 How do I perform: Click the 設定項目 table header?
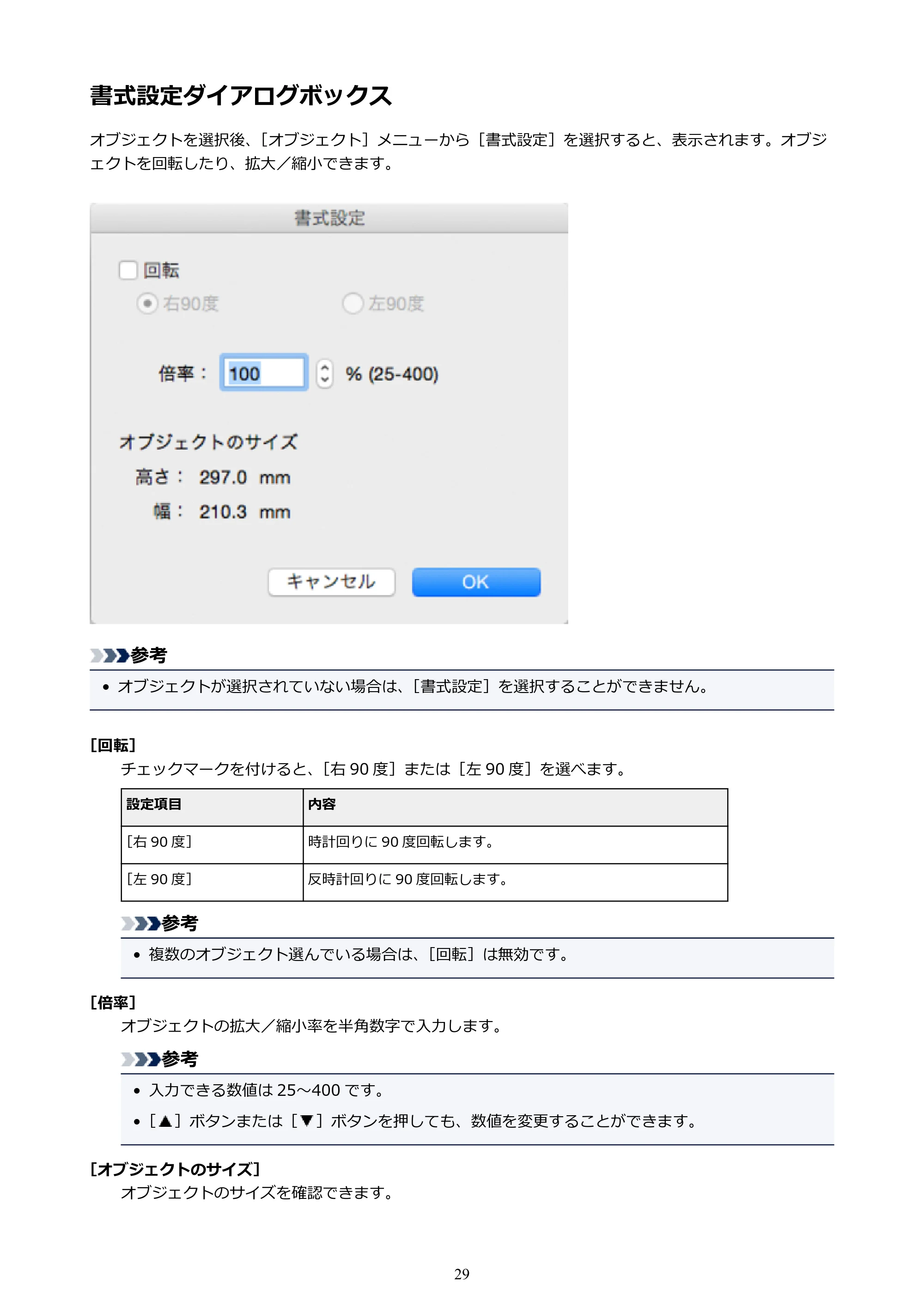pos(212,807)
